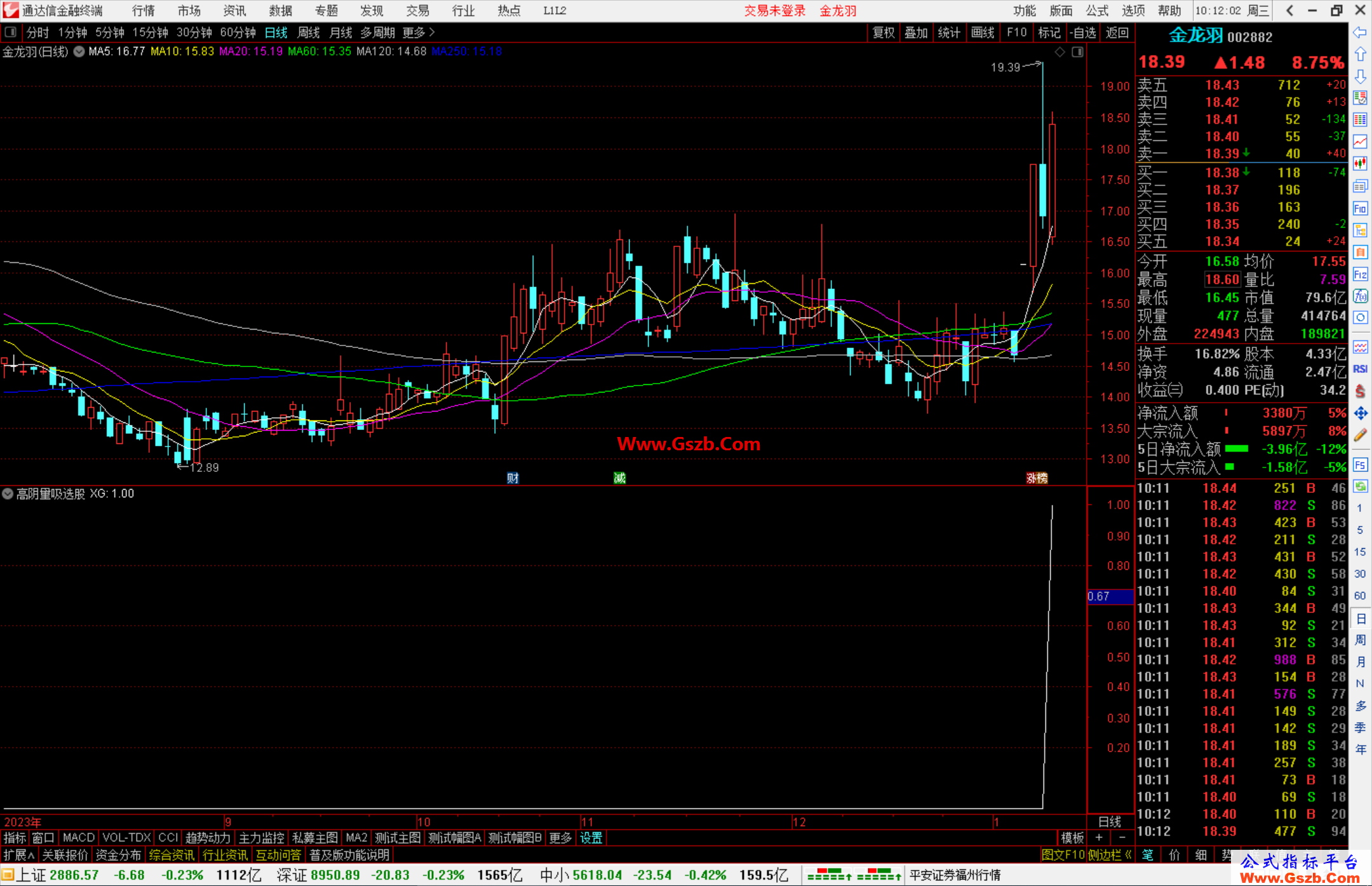Screen dimensions: 1372x886
Task: Open the 资讯 menu
Action: [235, 10]
